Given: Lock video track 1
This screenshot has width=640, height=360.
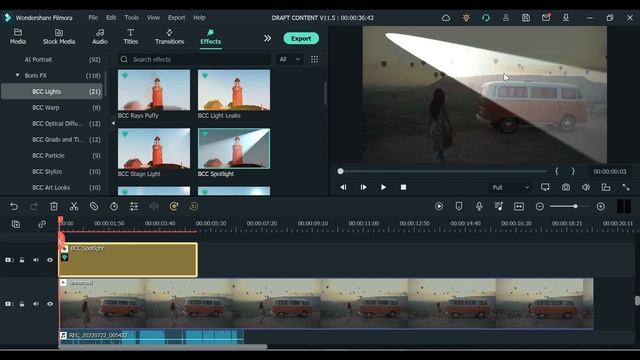Looking at the screenshot, I should [22, 304].
